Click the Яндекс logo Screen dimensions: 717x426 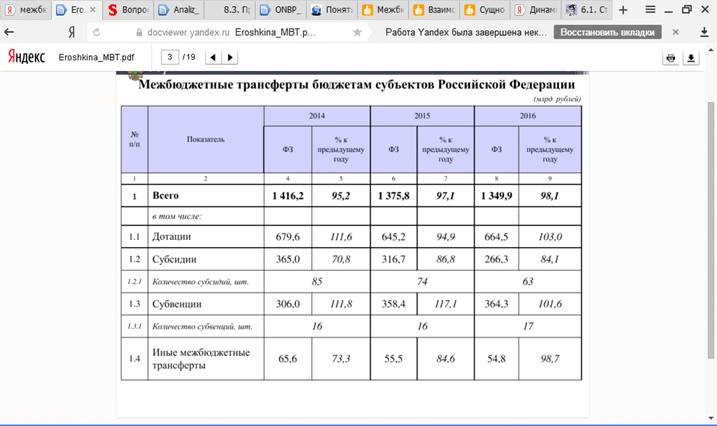pyautogui.click(x=25, y=58)
